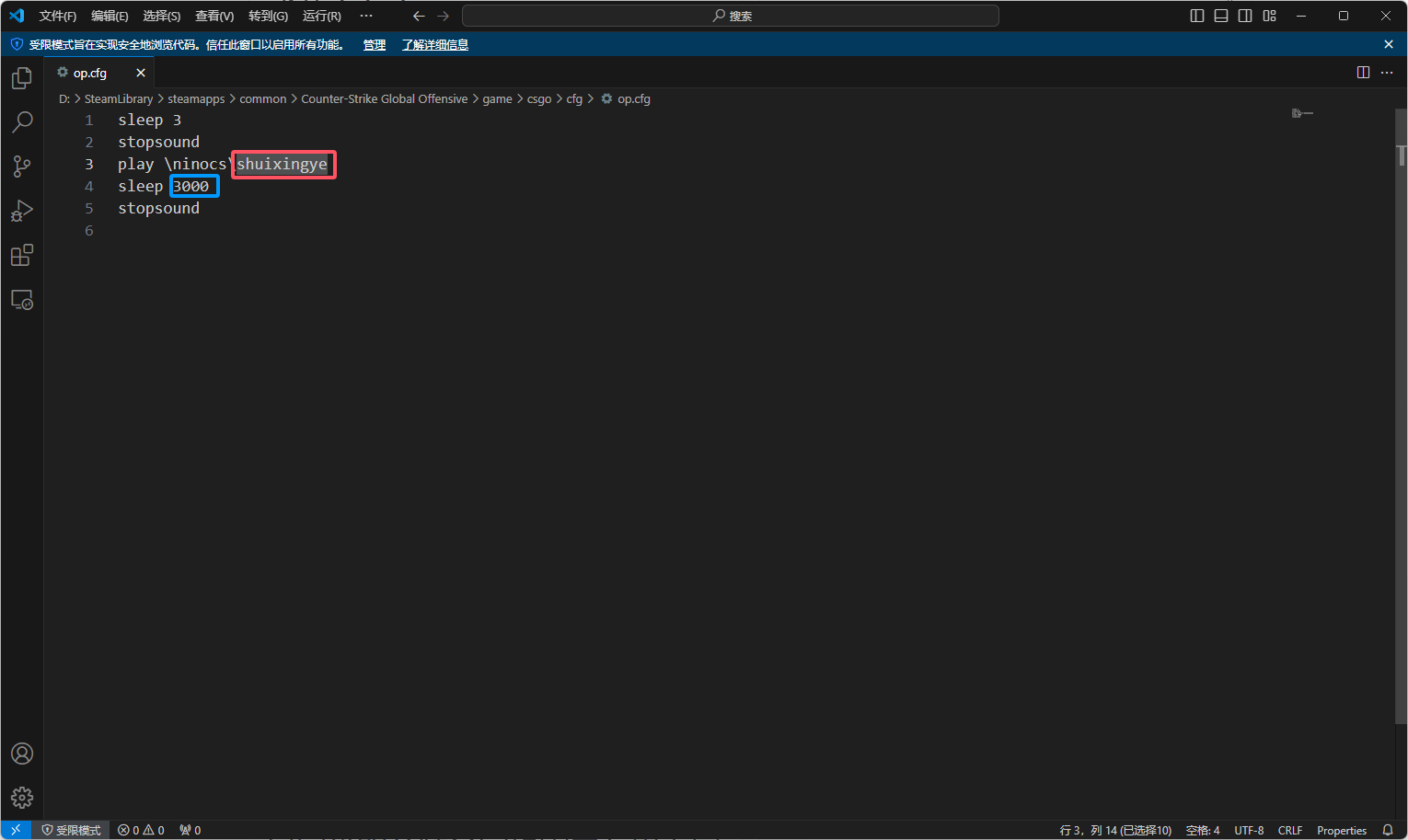Viewport: 1408px width, 840px height.
Task: Toggle the bottom panel layout button
Action: 1221,16
